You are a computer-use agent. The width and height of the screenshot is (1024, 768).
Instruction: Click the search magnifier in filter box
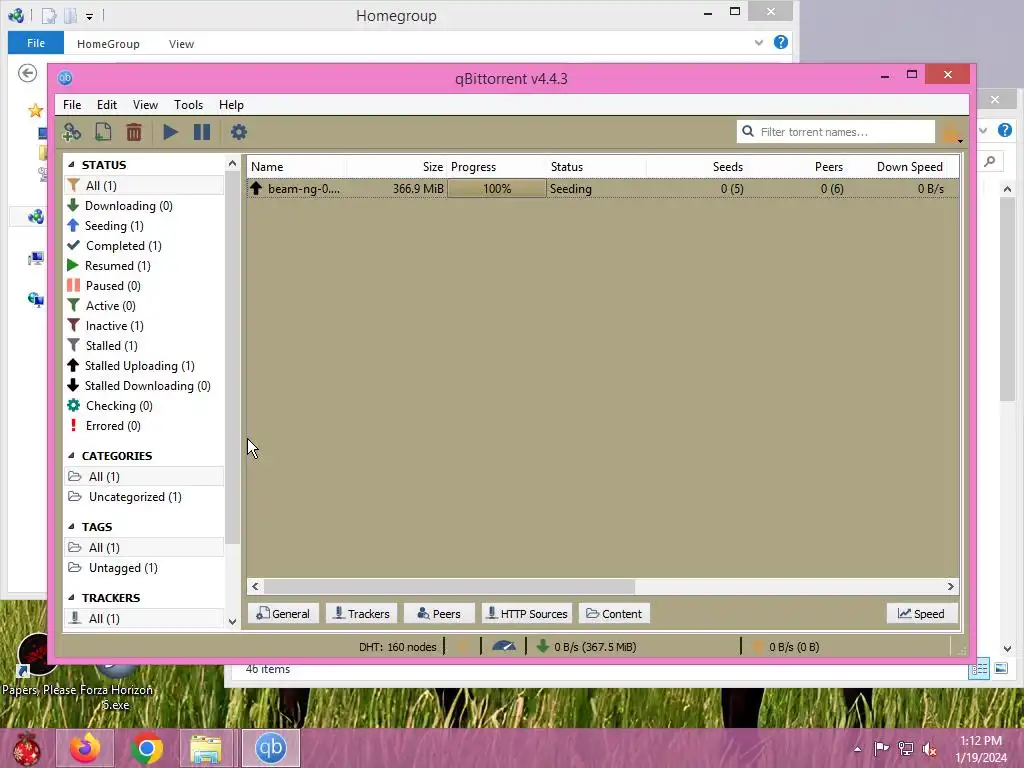coord(748,131)
